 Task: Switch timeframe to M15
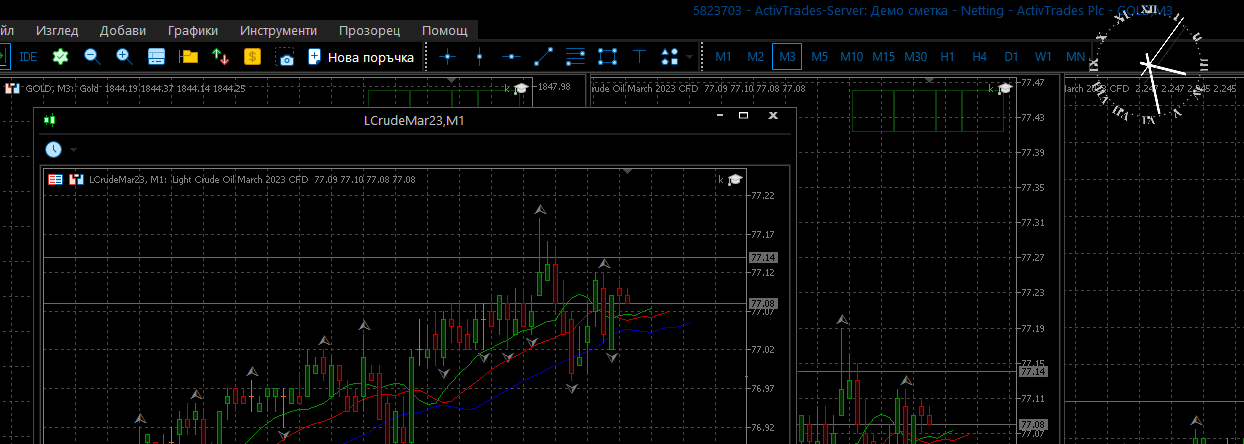click(883, 57)
